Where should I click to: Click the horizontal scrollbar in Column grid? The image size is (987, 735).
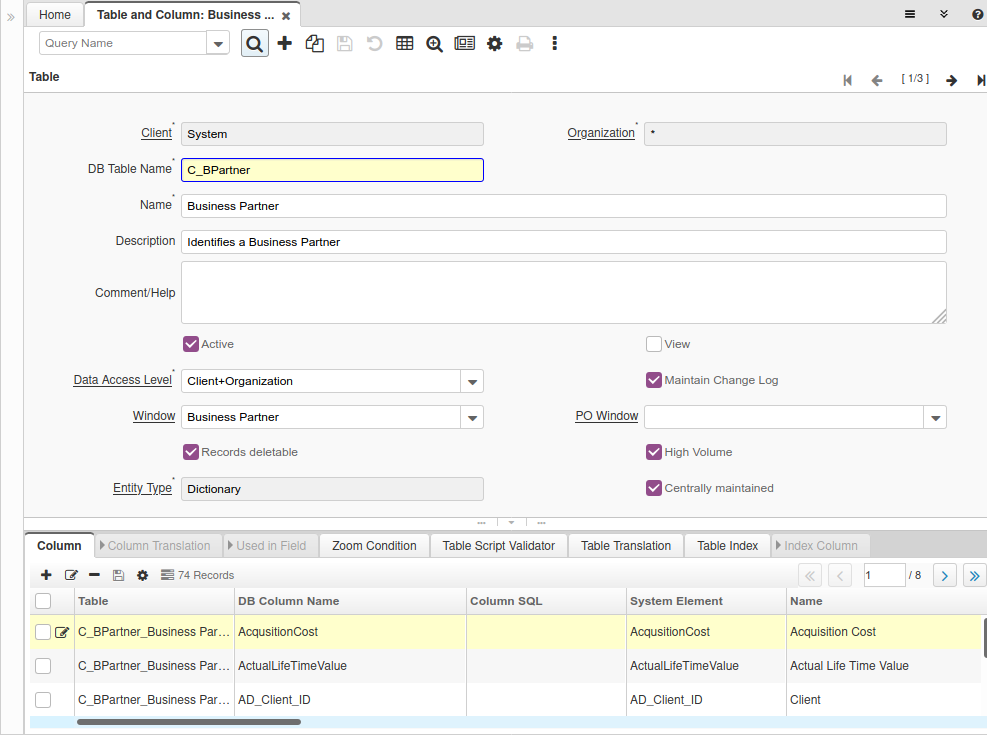(189, 721)
